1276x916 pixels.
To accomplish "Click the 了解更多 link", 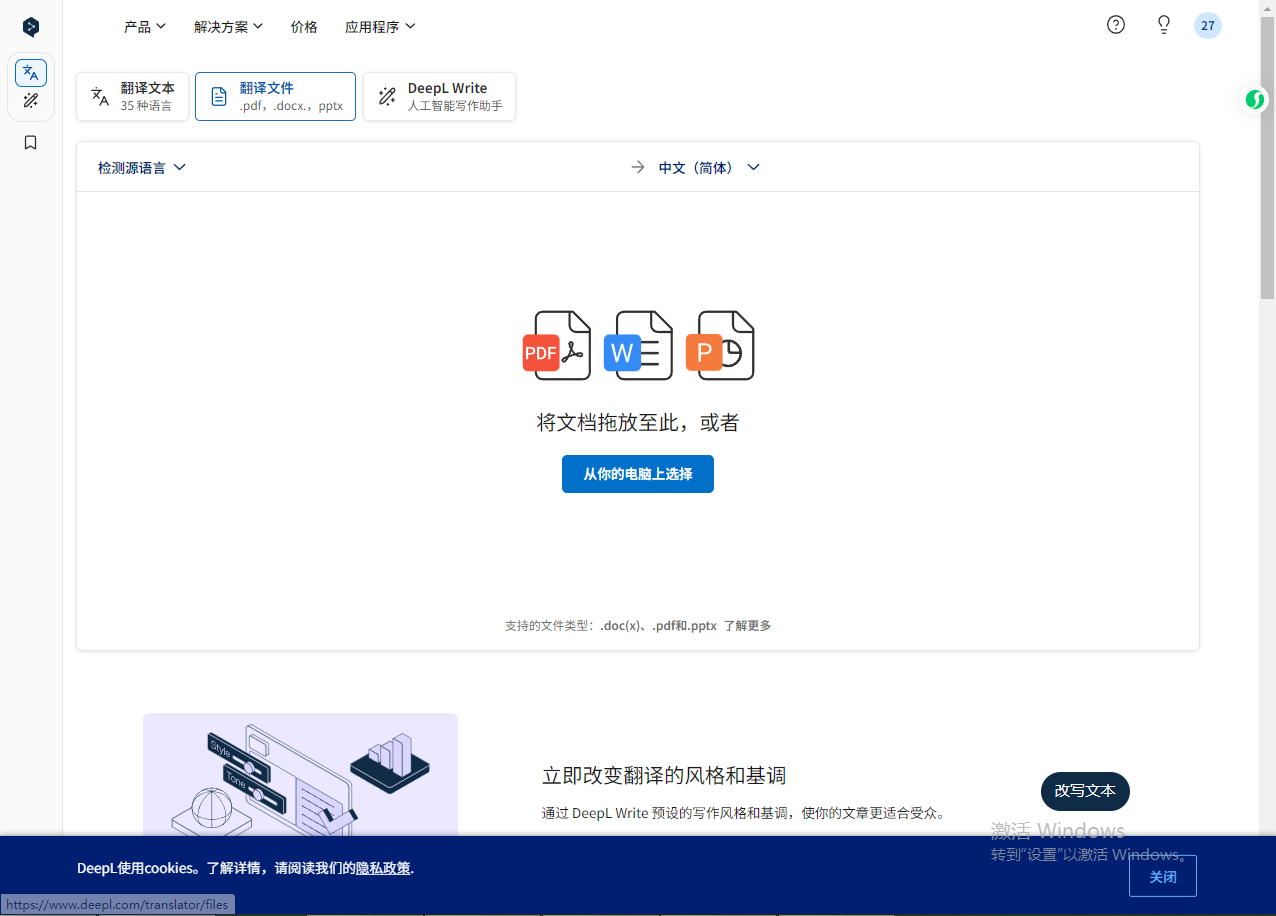I will [748, 626].
